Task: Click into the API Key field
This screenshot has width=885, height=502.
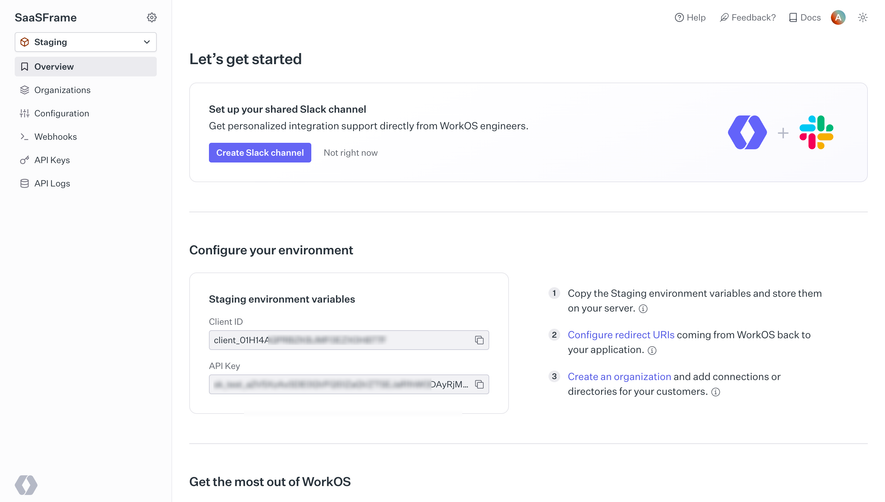Action: 349,385
